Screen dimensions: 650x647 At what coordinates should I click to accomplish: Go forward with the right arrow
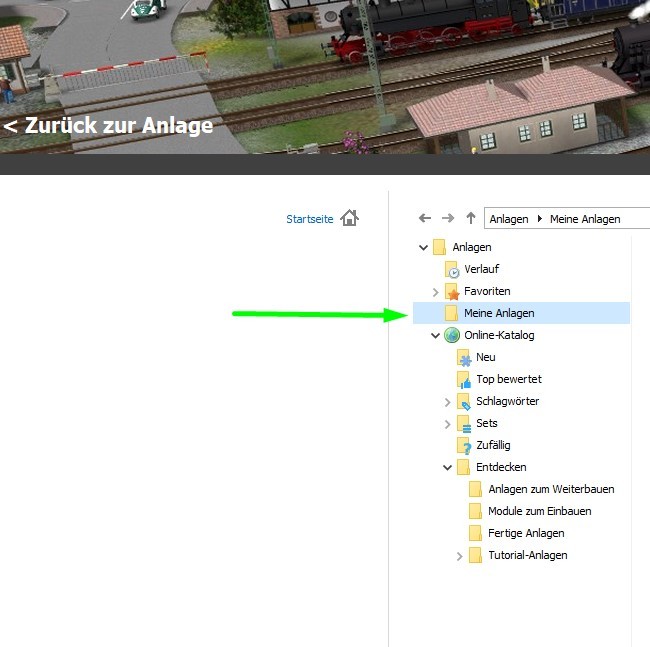pyautogui.click(x=448, y=218)
